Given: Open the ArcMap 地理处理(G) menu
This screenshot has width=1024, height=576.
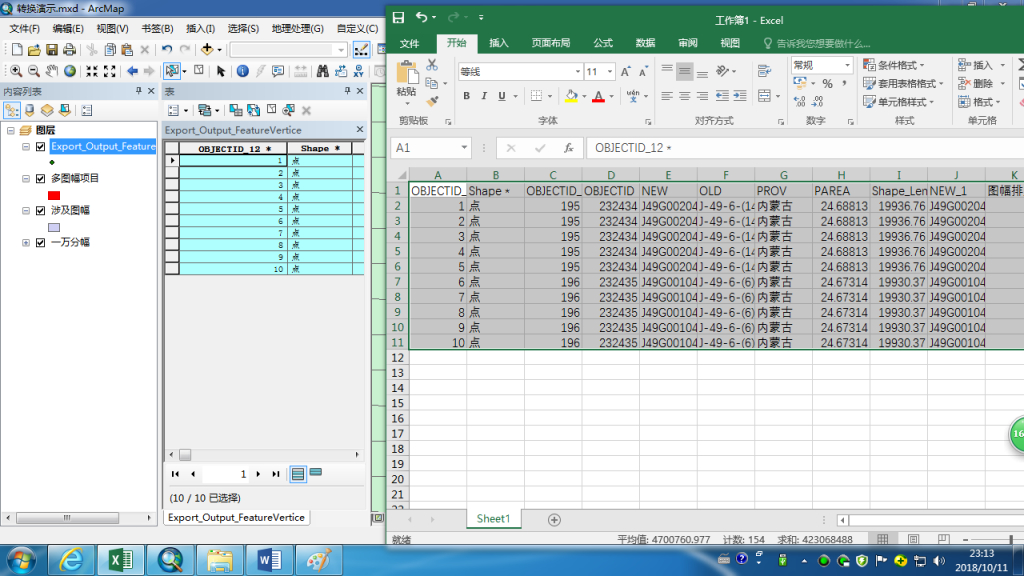Looking at the screenshot, I should click(298, 29).
